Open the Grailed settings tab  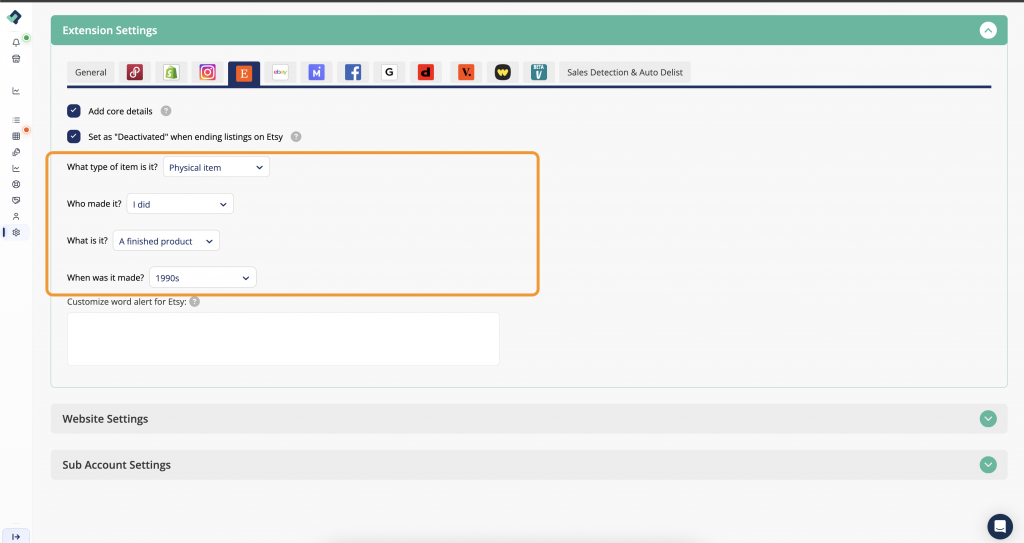389,73
